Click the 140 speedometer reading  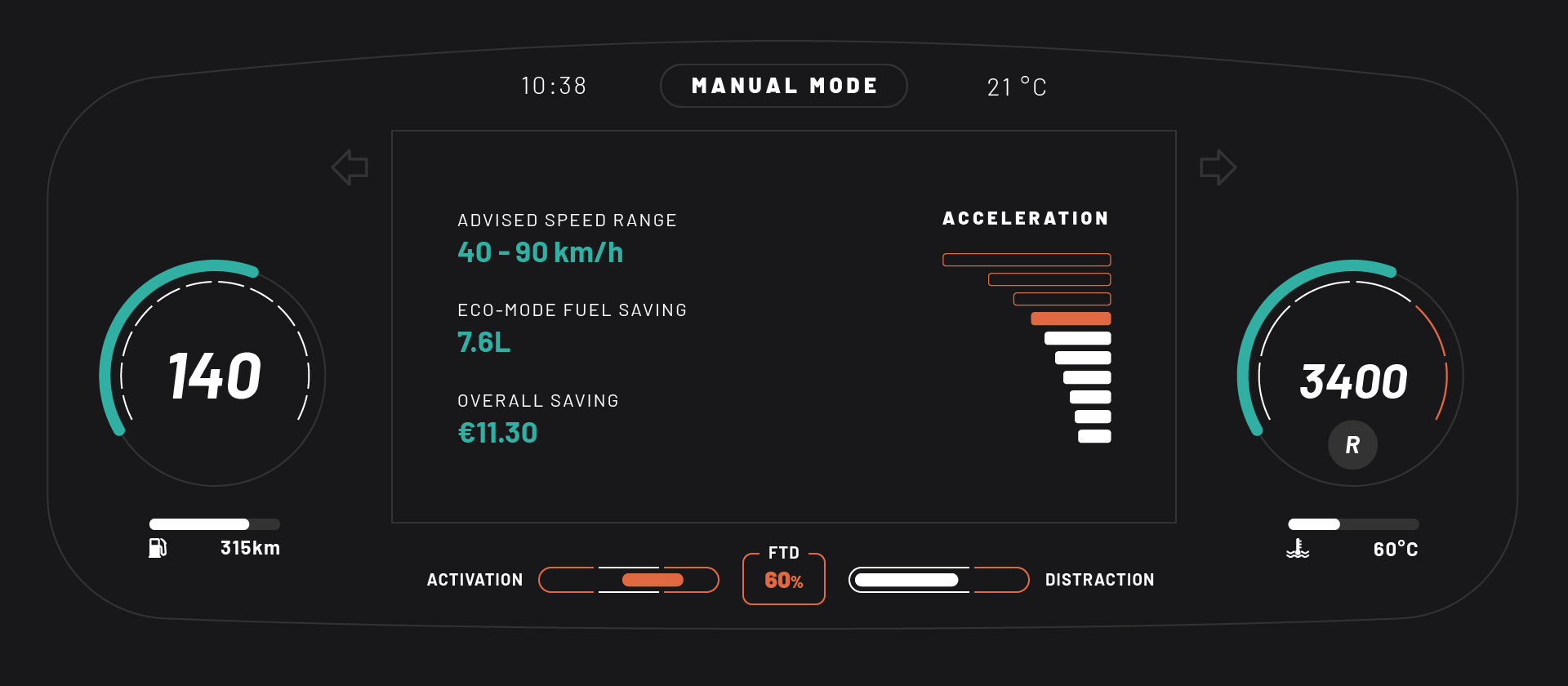click(x=215, y=376)
